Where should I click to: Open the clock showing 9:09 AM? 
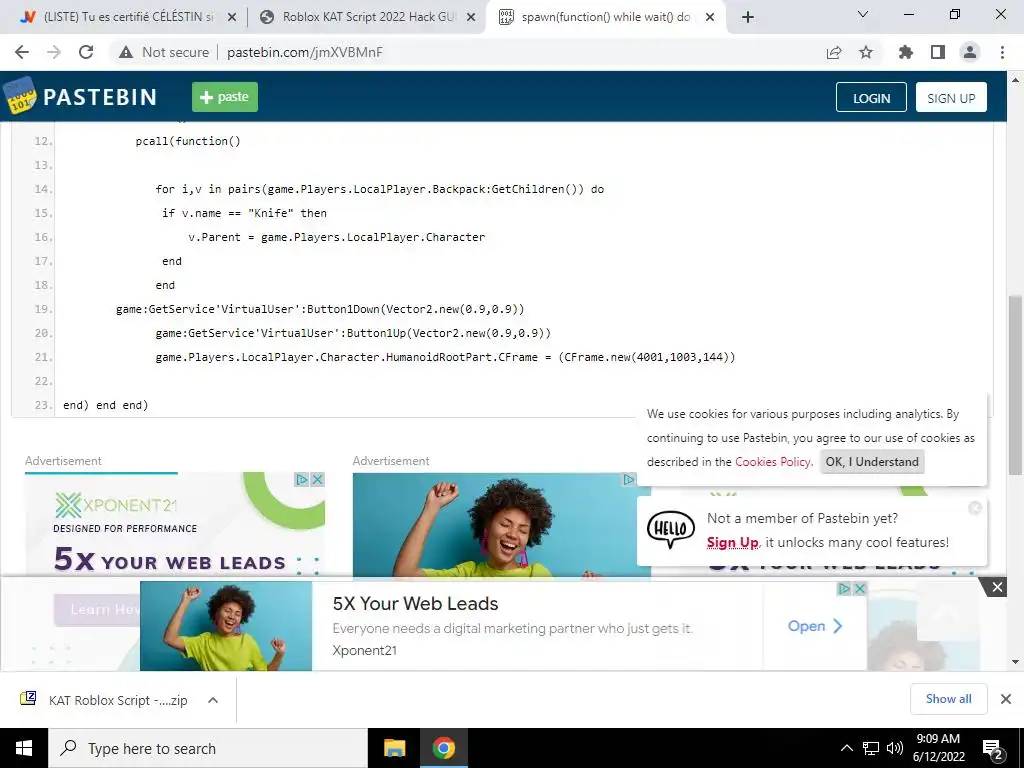pyautogui.click(x=938, y=748)
